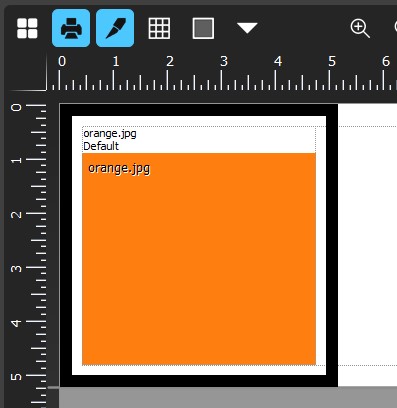Click the four-square thumbnail layout icon
The height and width of the screenshot is (408, 397).
click(27, 28)
